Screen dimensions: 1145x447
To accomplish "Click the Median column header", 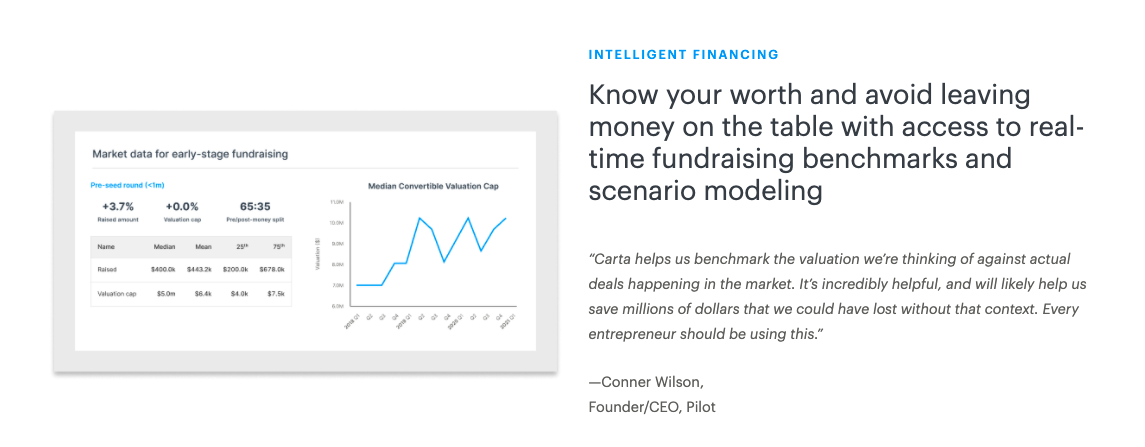I will [164, 247].
